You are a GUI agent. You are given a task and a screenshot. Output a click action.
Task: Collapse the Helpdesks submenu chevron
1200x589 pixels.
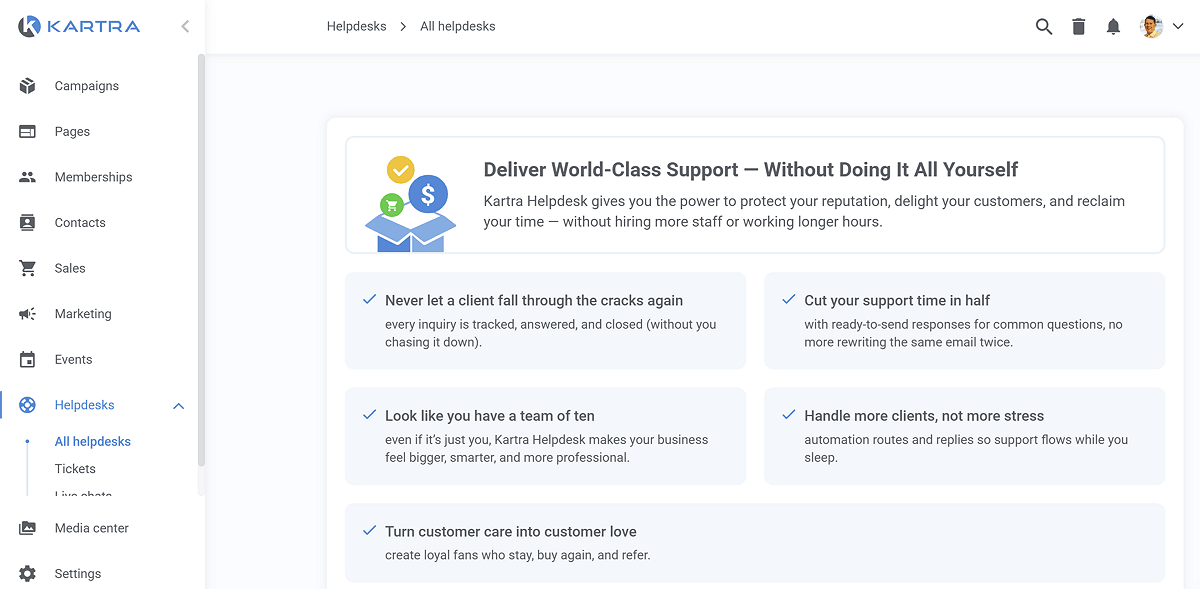point(179,406)
